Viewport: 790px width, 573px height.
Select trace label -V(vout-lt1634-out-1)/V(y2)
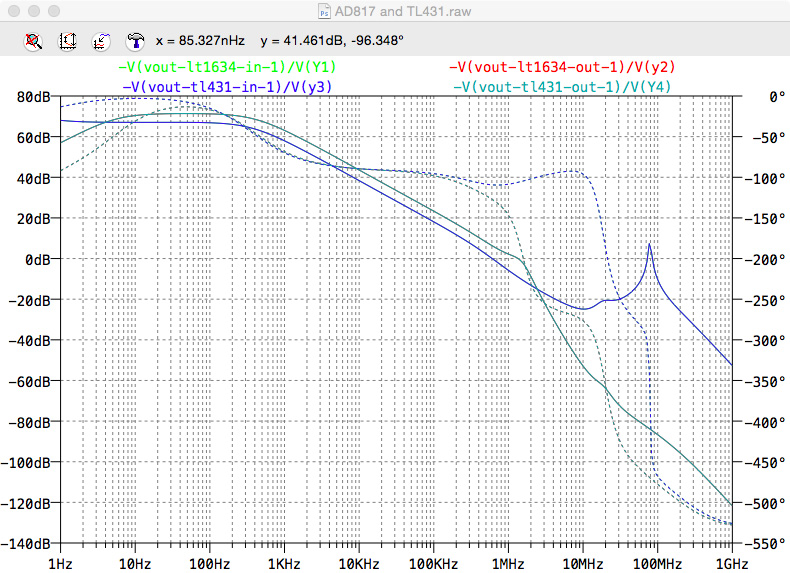562,67
